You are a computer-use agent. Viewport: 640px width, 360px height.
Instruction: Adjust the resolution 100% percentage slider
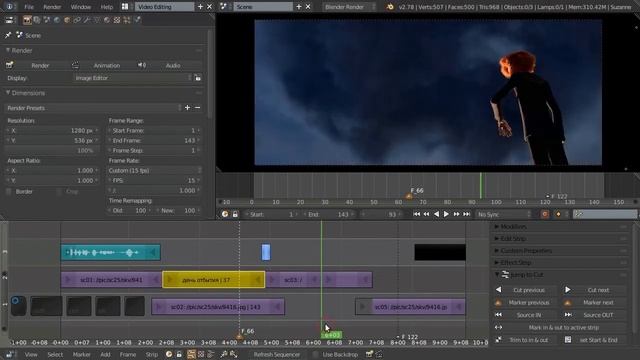tap(52, 150)
